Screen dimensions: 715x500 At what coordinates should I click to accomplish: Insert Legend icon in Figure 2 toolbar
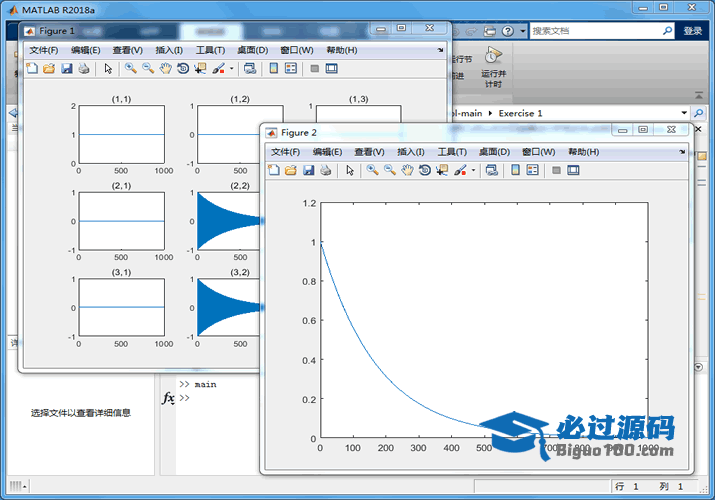click(x=533, y=170)
